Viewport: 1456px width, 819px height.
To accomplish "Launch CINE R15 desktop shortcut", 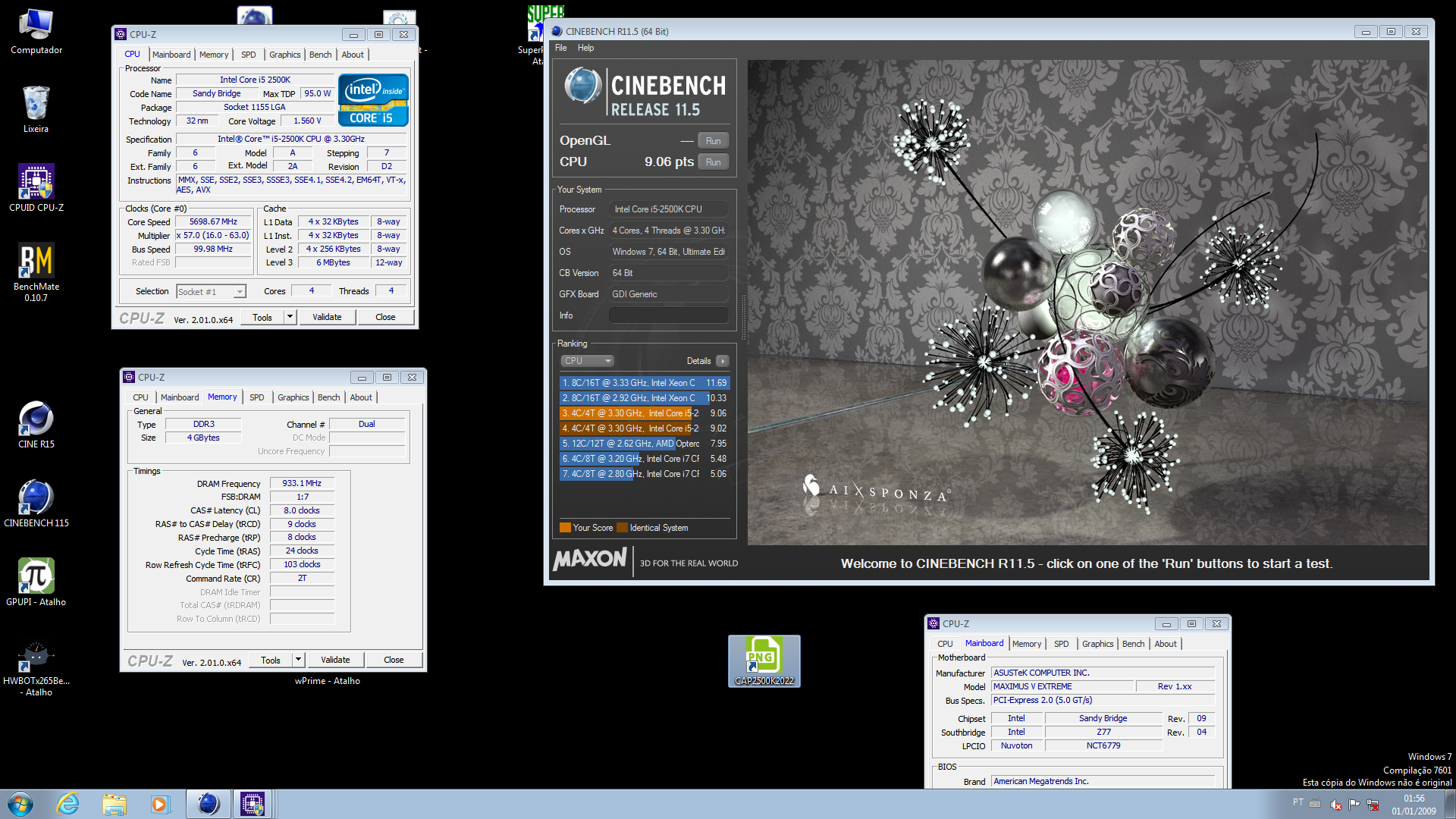I will point(36,425).
